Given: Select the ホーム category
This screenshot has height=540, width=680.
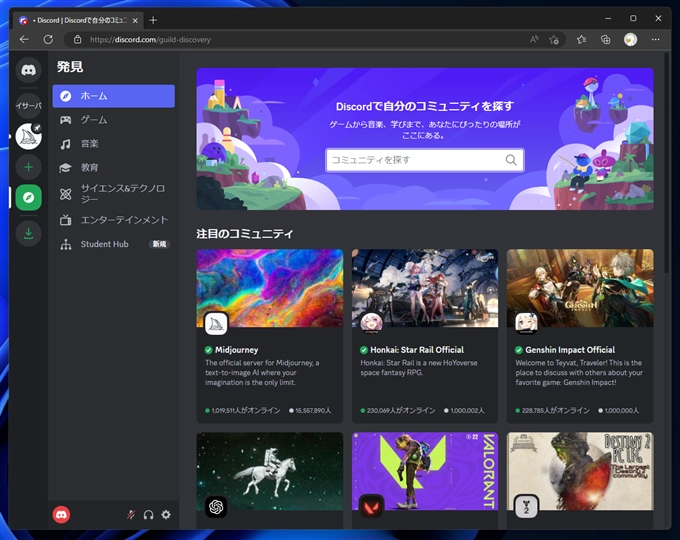Looking at the screenshot, I should pos(114,96).
